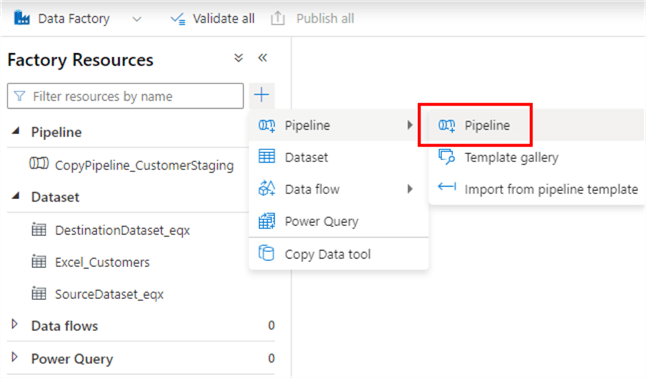Open Data flow submenu arrow
This screenshot has height=378, width=646.
[x=410, y=189]
